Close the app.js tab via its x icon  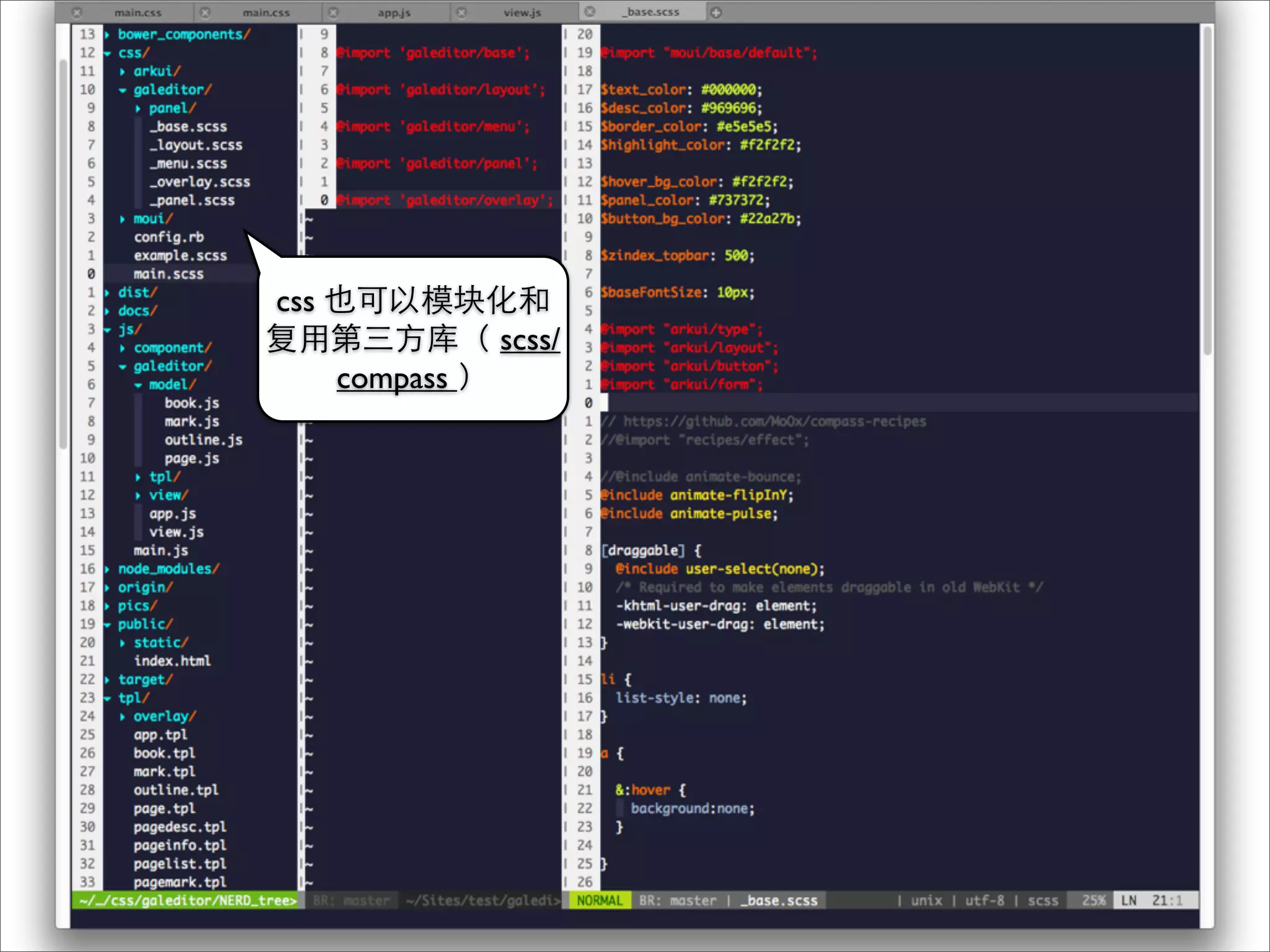click(x=334, y=12)
